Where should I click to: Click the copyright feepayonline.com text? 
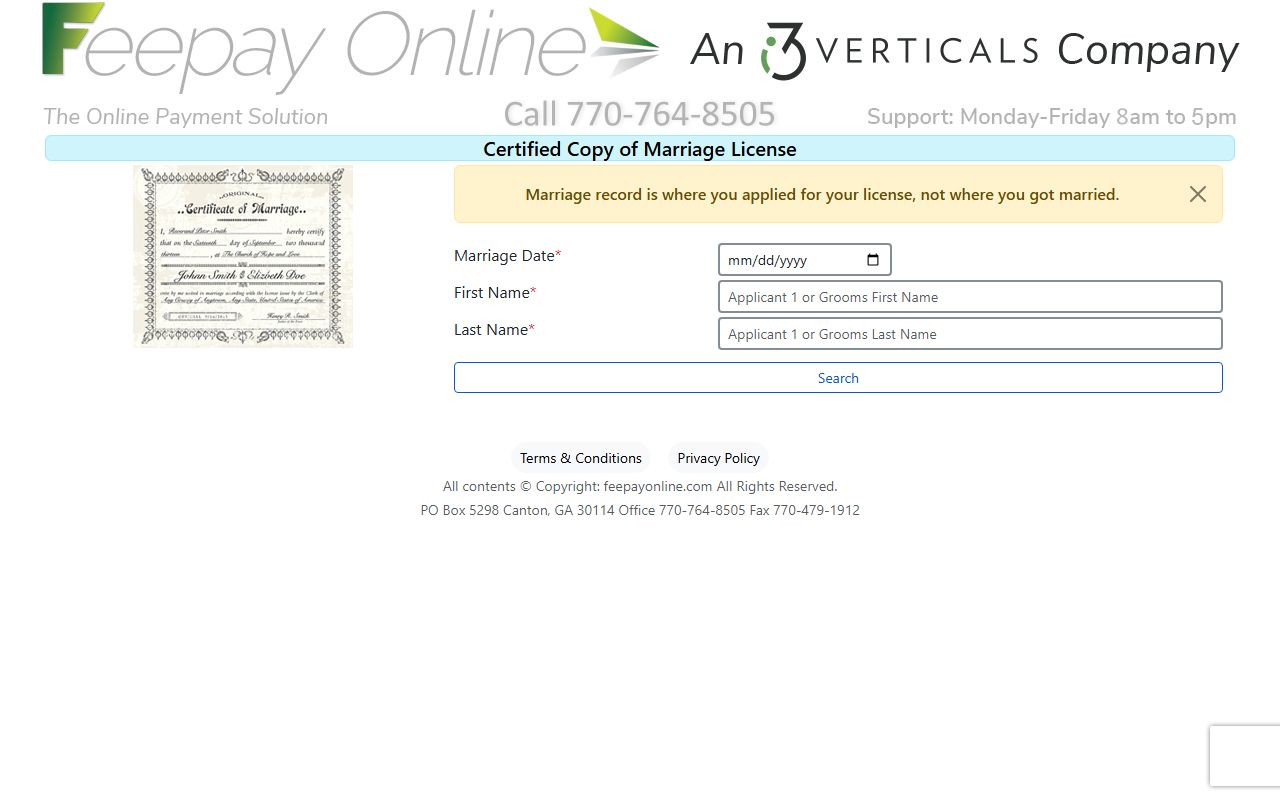tap(640, 487)
